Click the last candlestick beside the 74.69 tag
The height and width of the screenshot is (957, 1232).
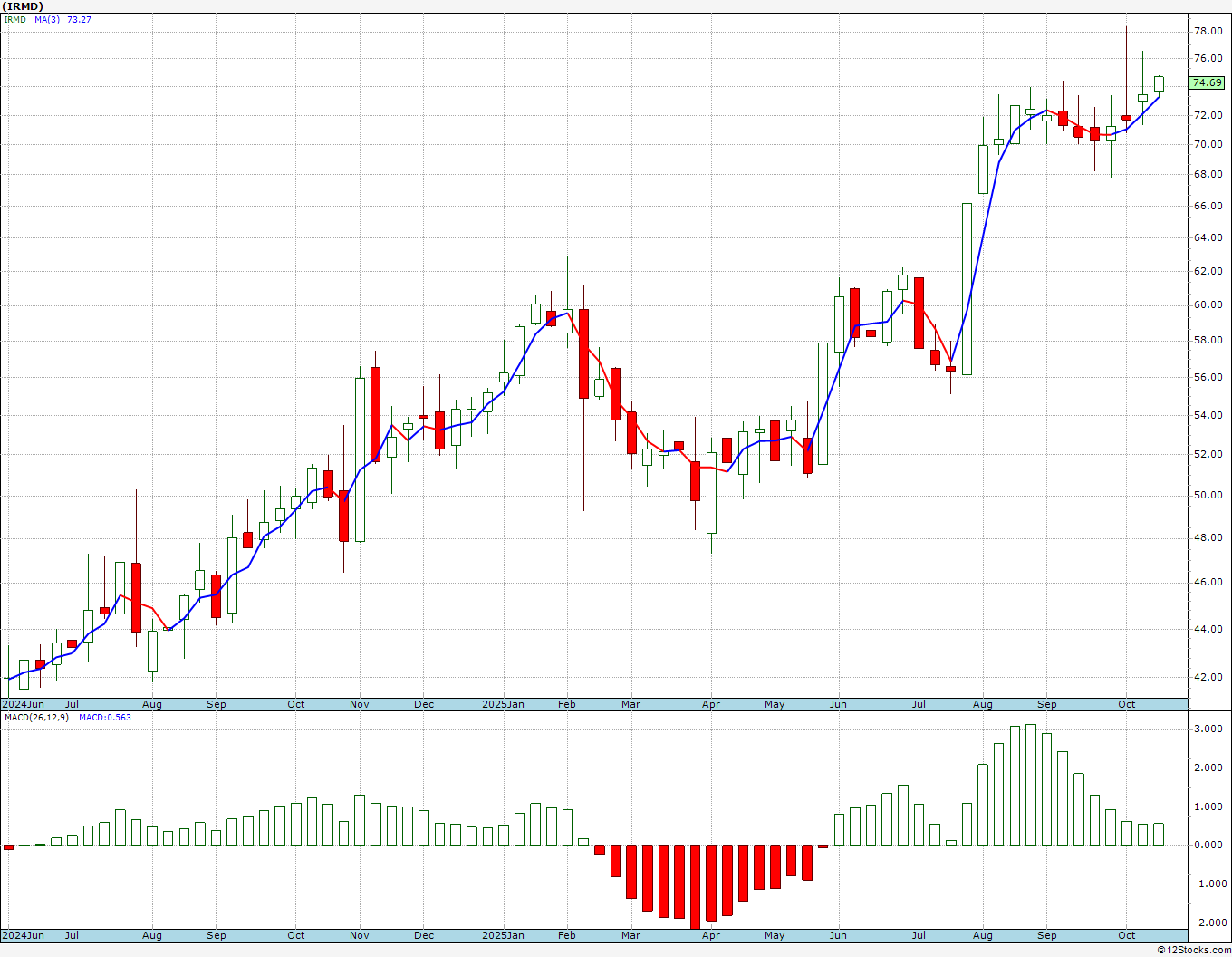(1159, 83)
